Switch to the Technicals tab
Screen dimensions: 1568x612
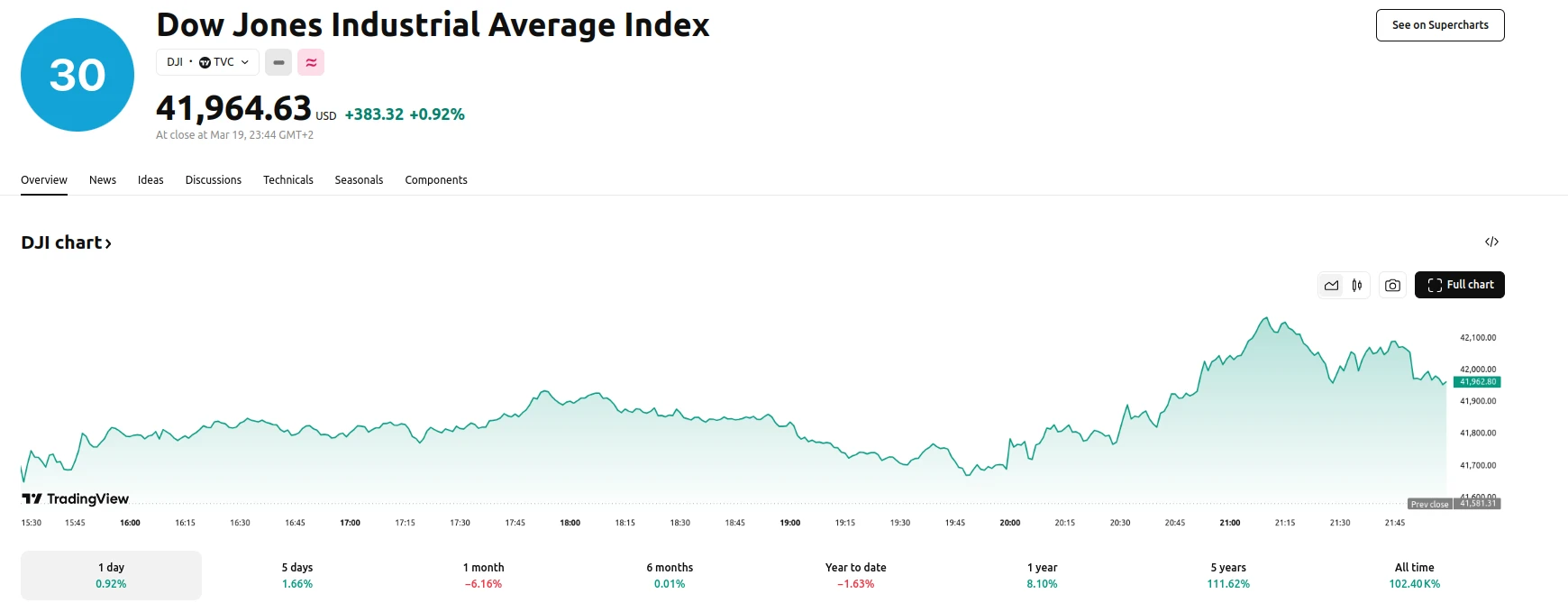point(288,179)
